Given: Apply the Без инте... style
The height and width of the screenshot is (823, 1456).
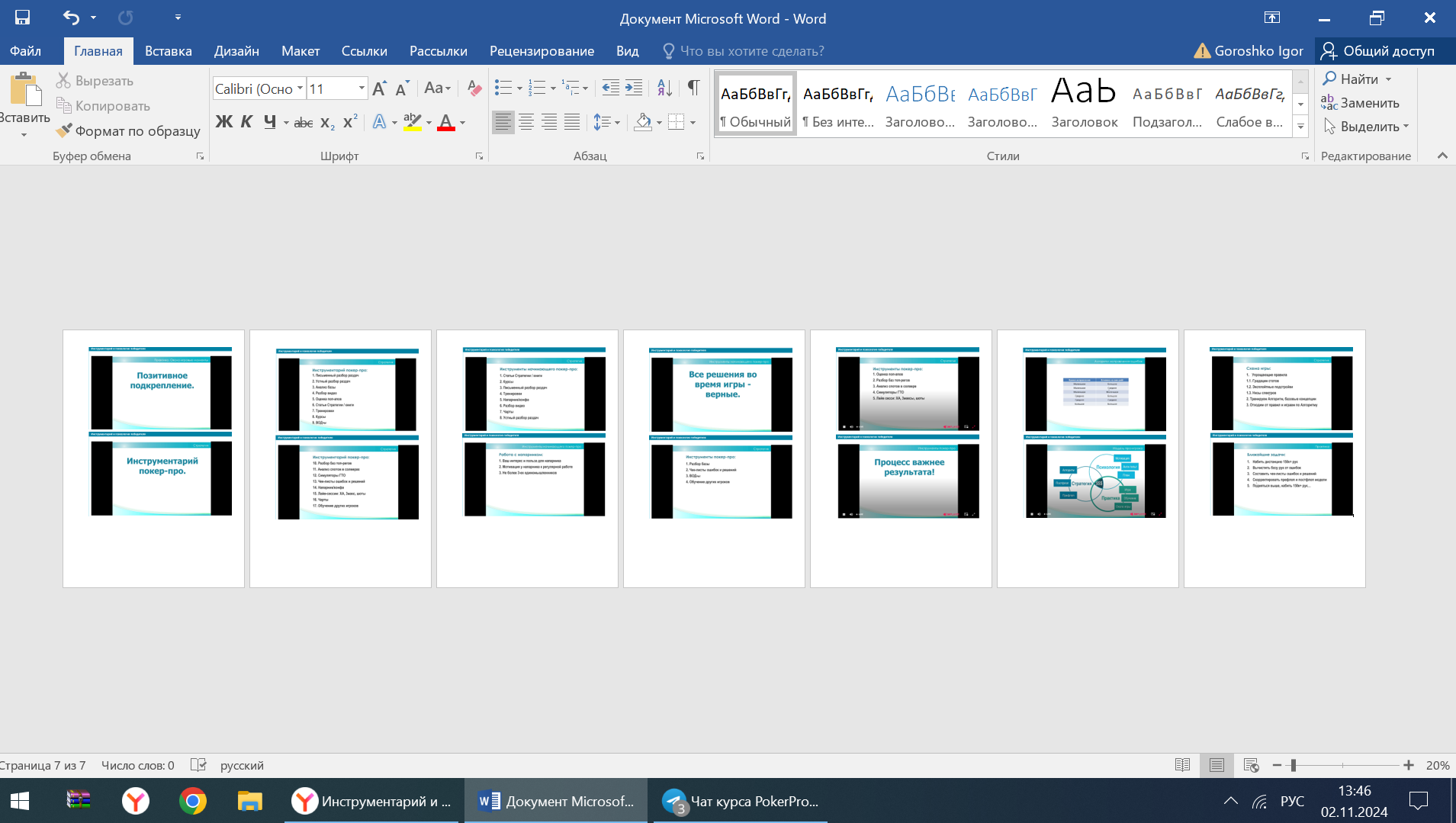Looking at the screenshot, I should (x=837, y=104).
